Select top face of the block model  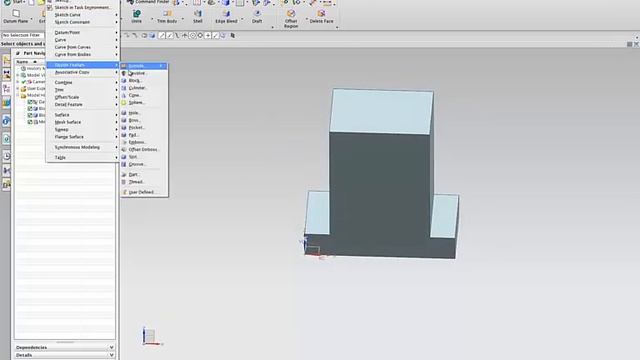[382, 111]
